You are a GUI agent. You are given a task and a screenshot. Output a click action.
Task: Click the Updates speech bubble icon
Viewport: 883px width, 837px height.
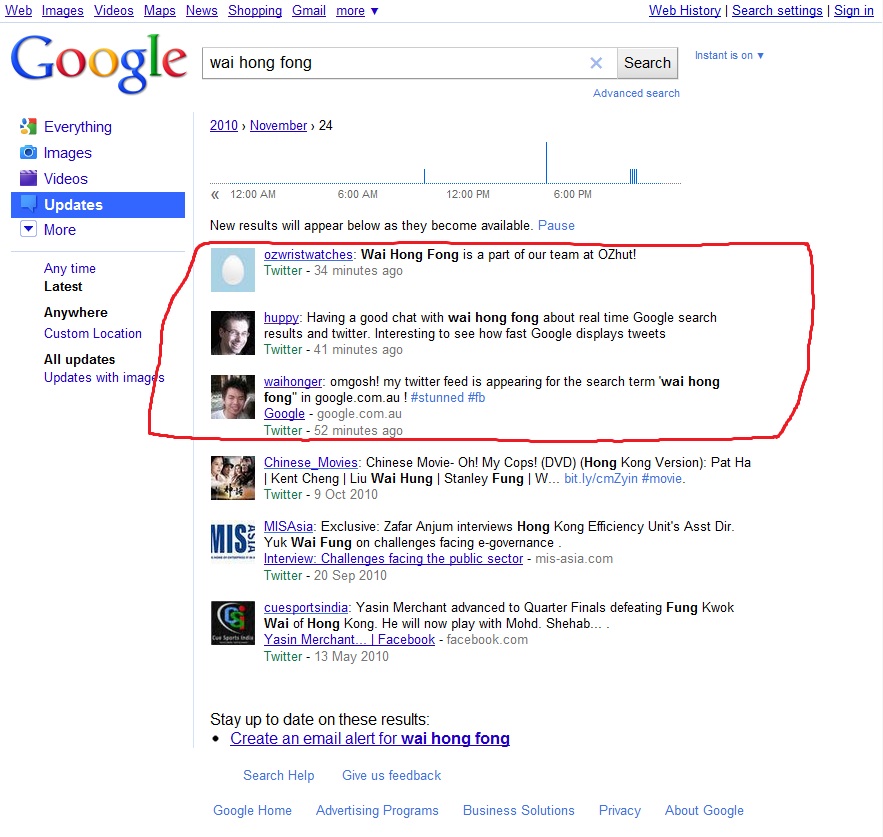(28, 203)
